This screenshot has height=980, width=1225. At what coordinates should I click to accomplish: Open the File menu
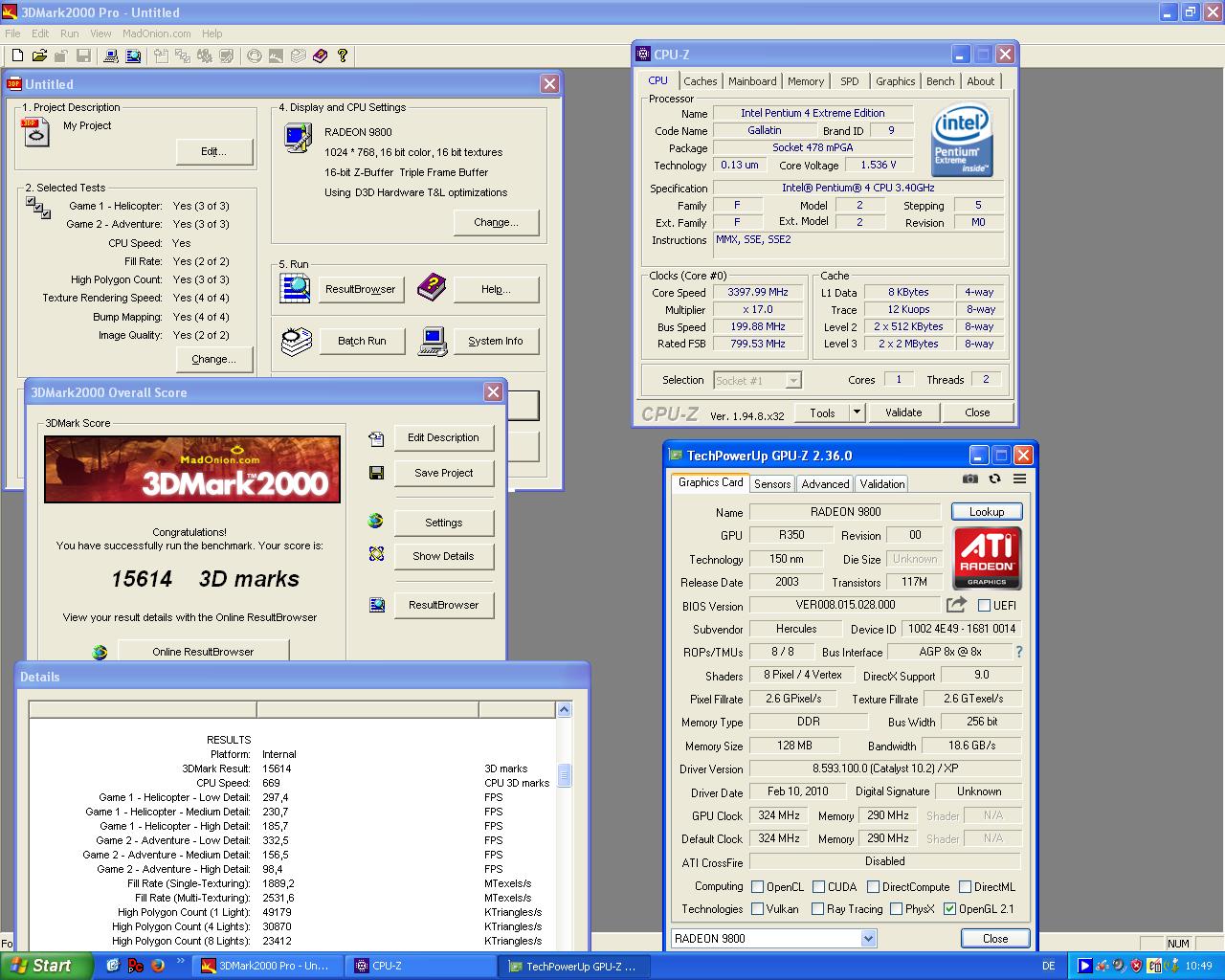[12, 33]
